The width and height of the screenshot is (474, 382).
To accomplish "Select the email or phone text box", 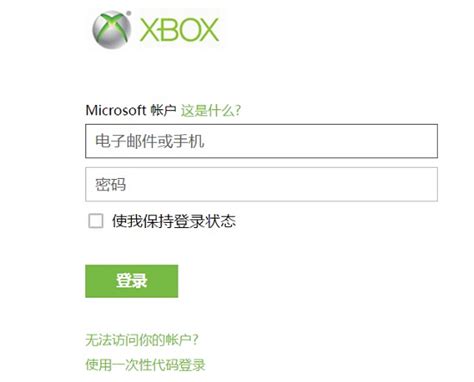I will click(261, 141).
